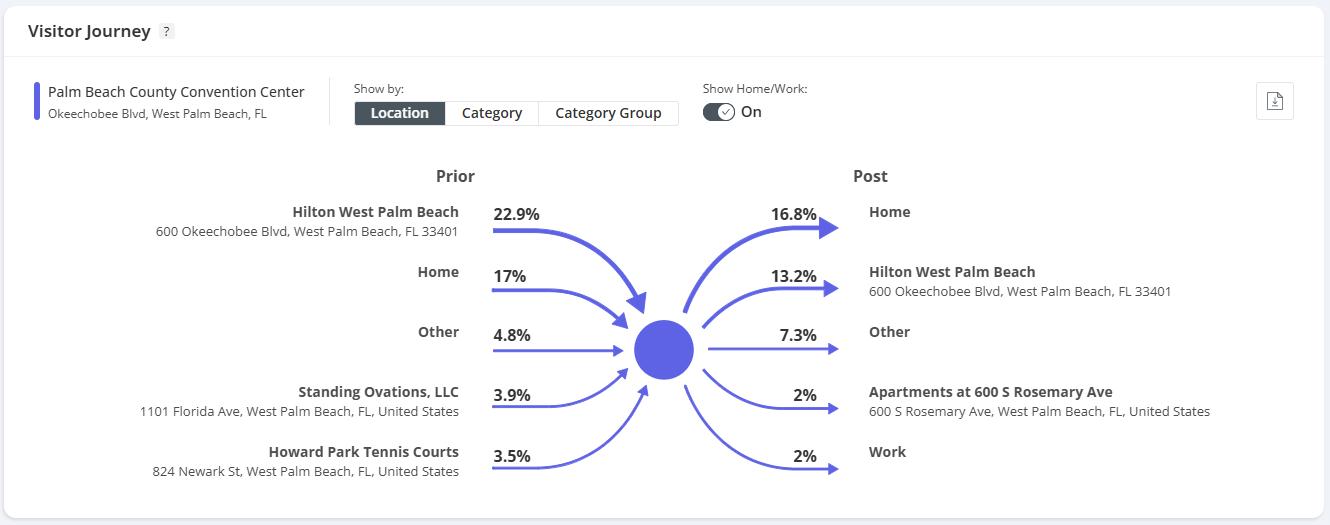The height and width of the screenshot is (525, 1330).
Task: Select Apartments at 600 S Rosemary Ave
Action: click(990, 392)
